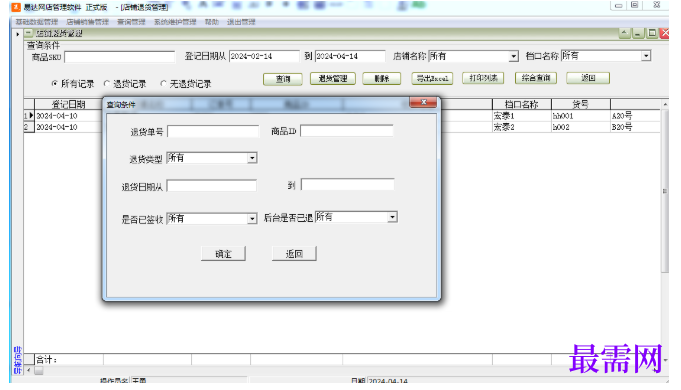Click the inner window control-menu icon
Image resolution: width=681 pixels, height=390 pixels.
tap(29, 33)
